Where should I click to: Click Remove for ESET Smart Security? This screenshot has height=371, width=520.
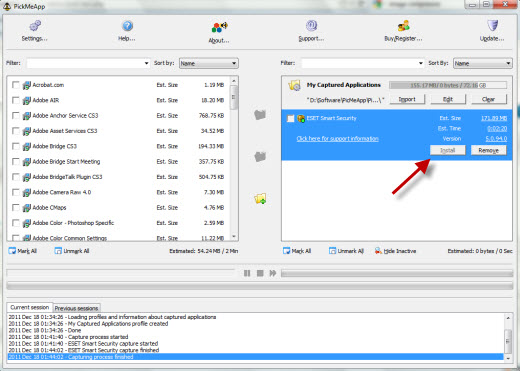pyautogui.click(x=489, y=150)
